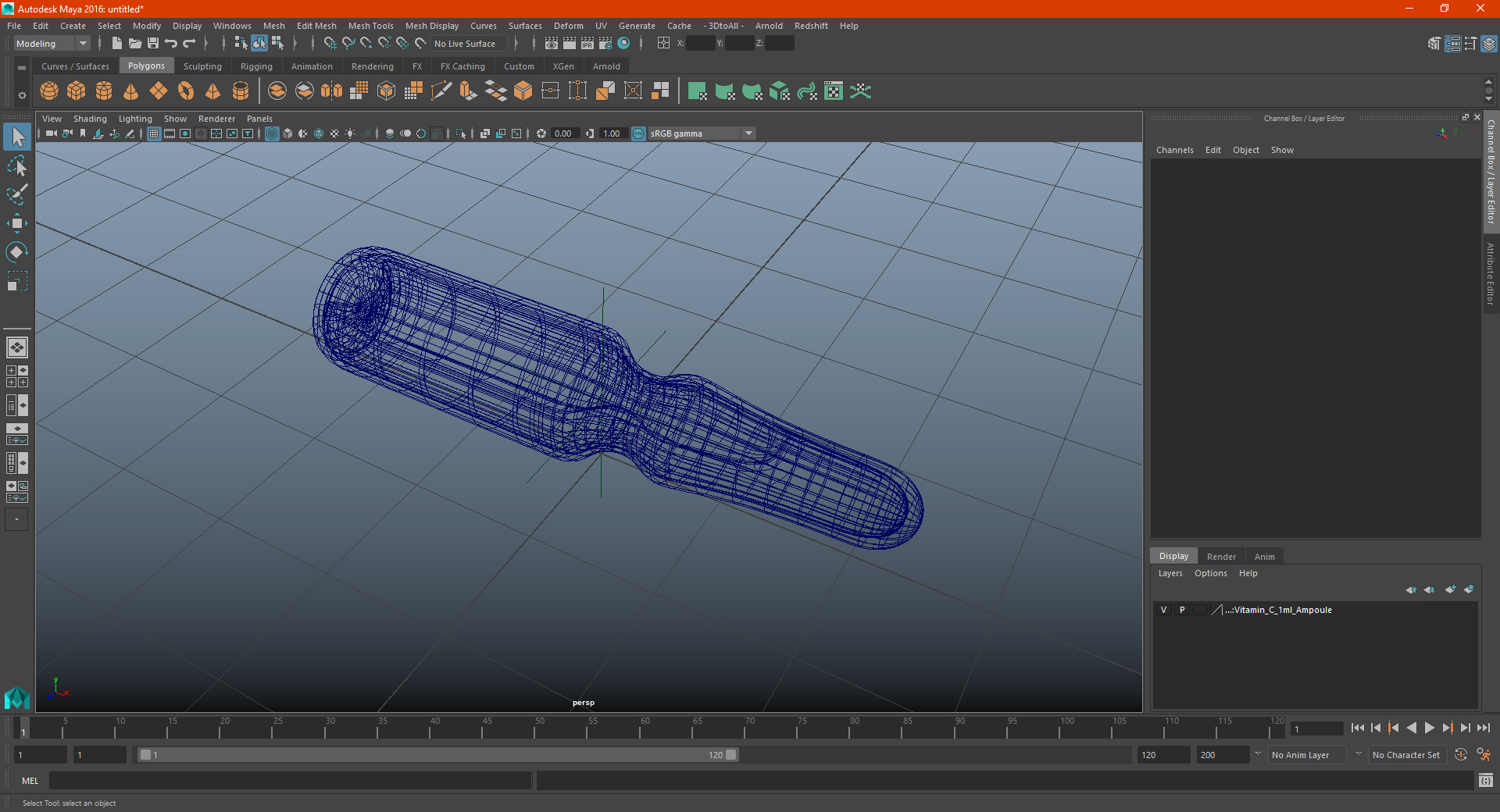Click the time range slider bar
Viewport: 1500px width, 812px height.
pyautogui.click(x=437, y=755)
